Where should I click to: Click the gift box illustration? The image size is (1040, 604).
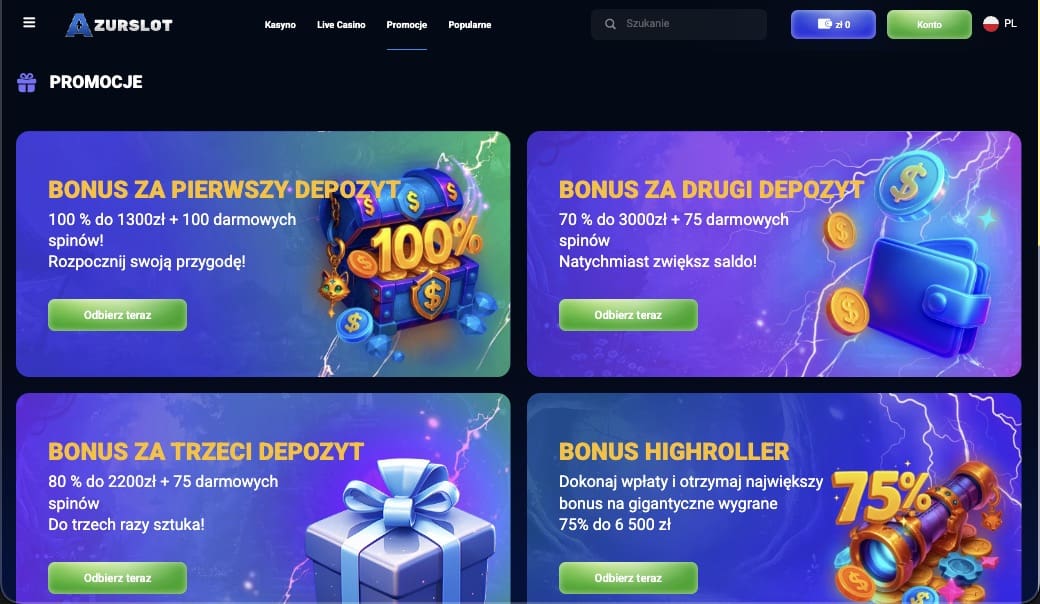tap(401, 530)
